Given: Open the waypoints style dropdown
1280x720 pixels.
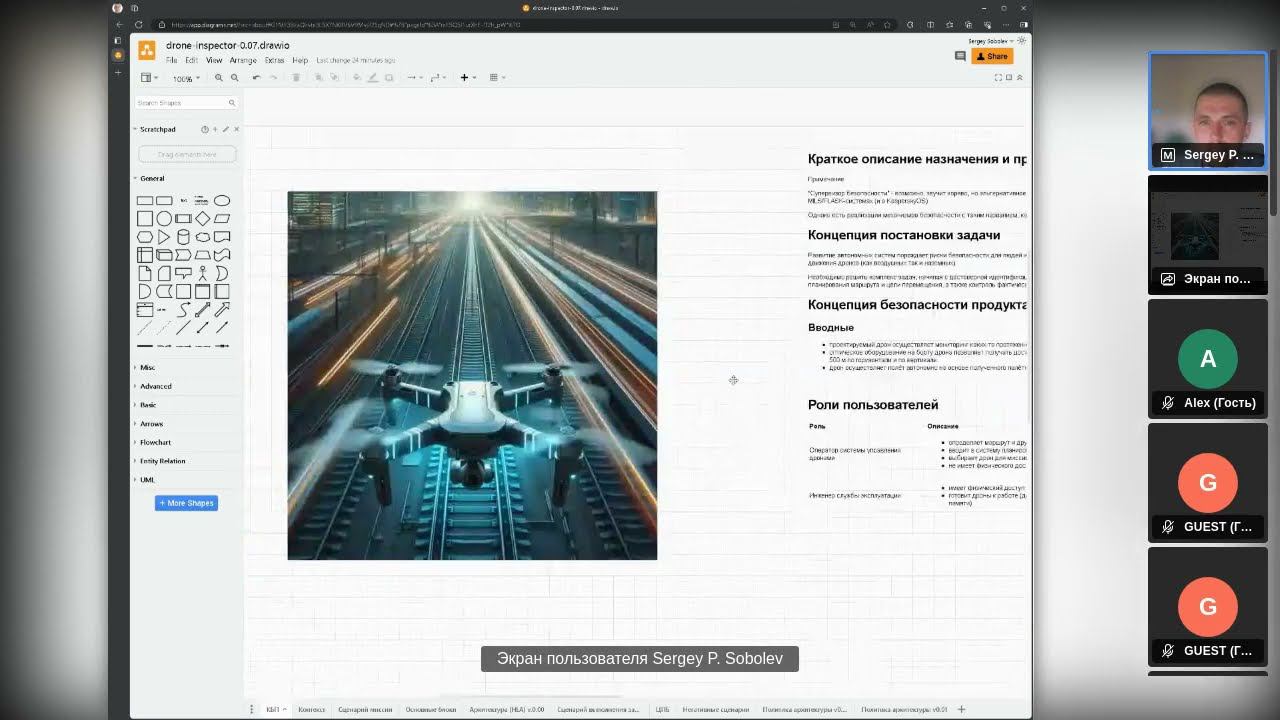Looking at the screenshot, I should tap(438, 77).
